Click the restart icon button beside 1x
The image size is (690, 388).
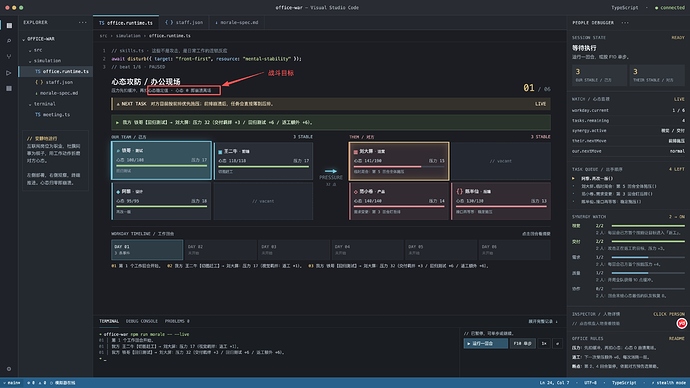click(x=557, y=343)
